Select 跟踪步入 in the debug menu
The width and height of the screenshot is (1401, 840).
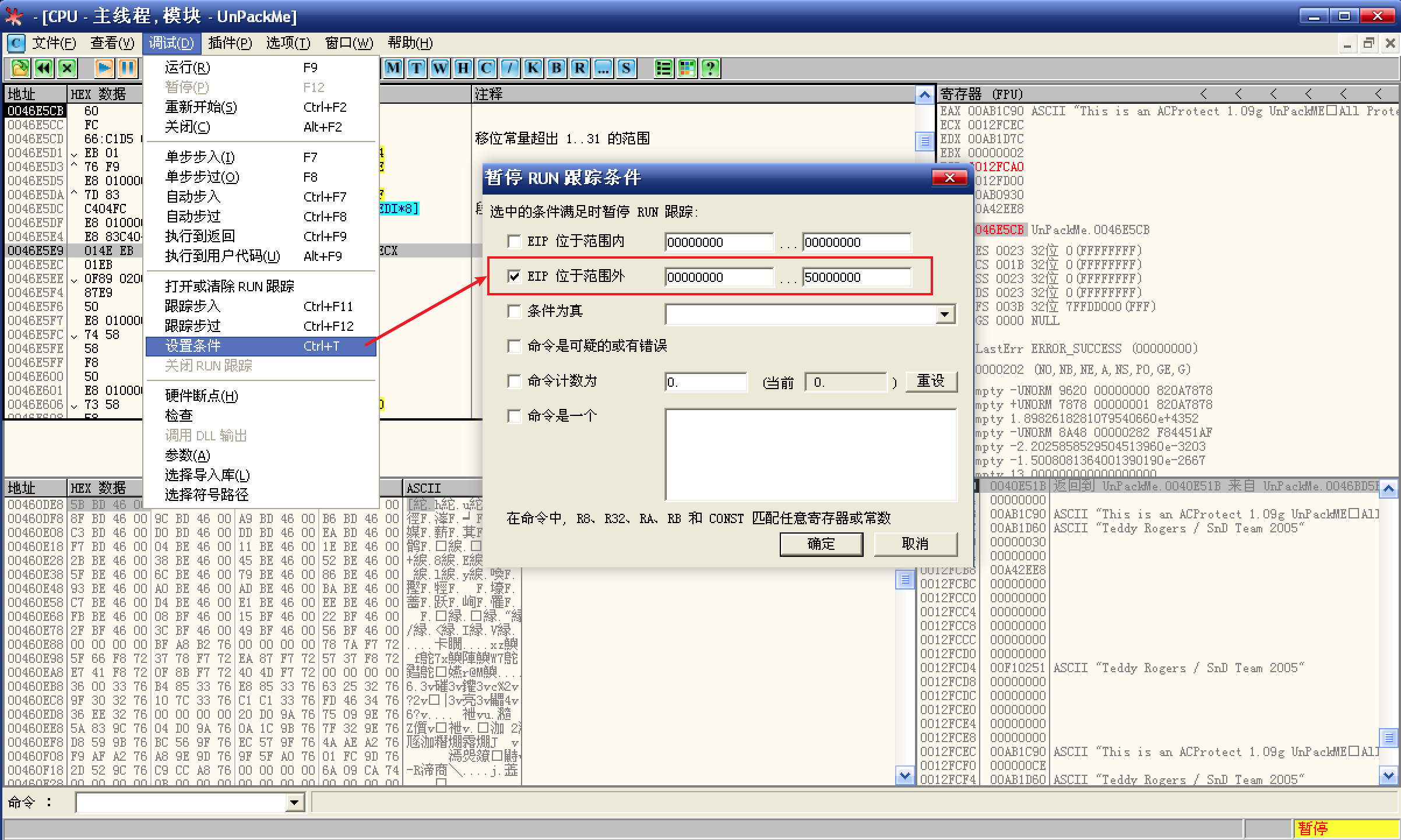pyautogui.click(x=192, y=306)
